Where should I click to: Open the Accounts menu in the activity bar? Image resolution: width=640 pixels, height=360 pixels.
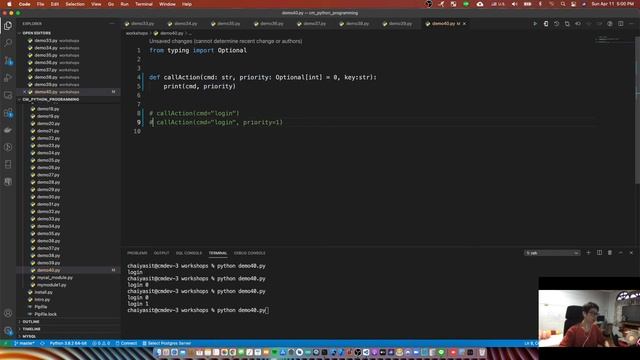pos(8,313)
